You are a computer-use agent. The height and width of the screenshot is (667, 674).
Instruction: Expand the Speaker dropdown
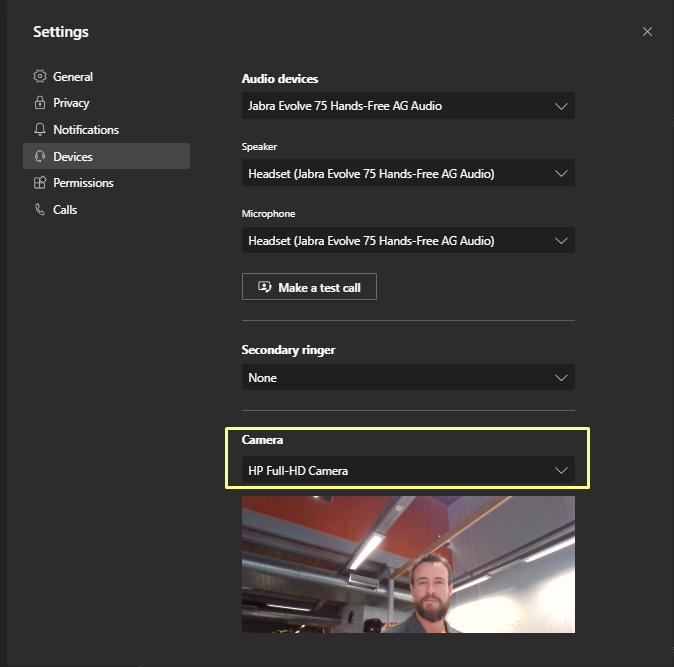coord(408,173)
